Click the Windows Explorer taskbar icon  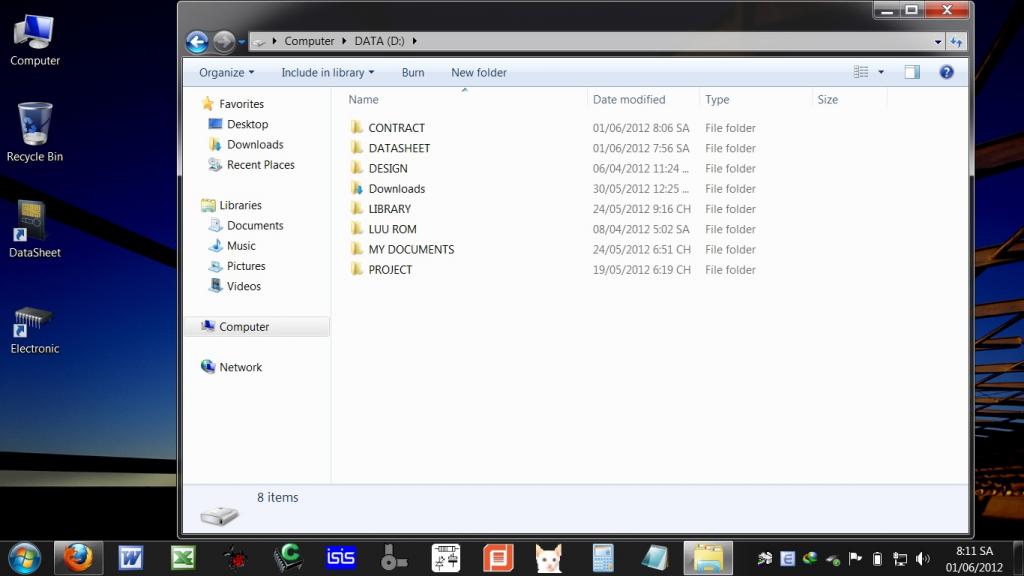pos(708,558)
